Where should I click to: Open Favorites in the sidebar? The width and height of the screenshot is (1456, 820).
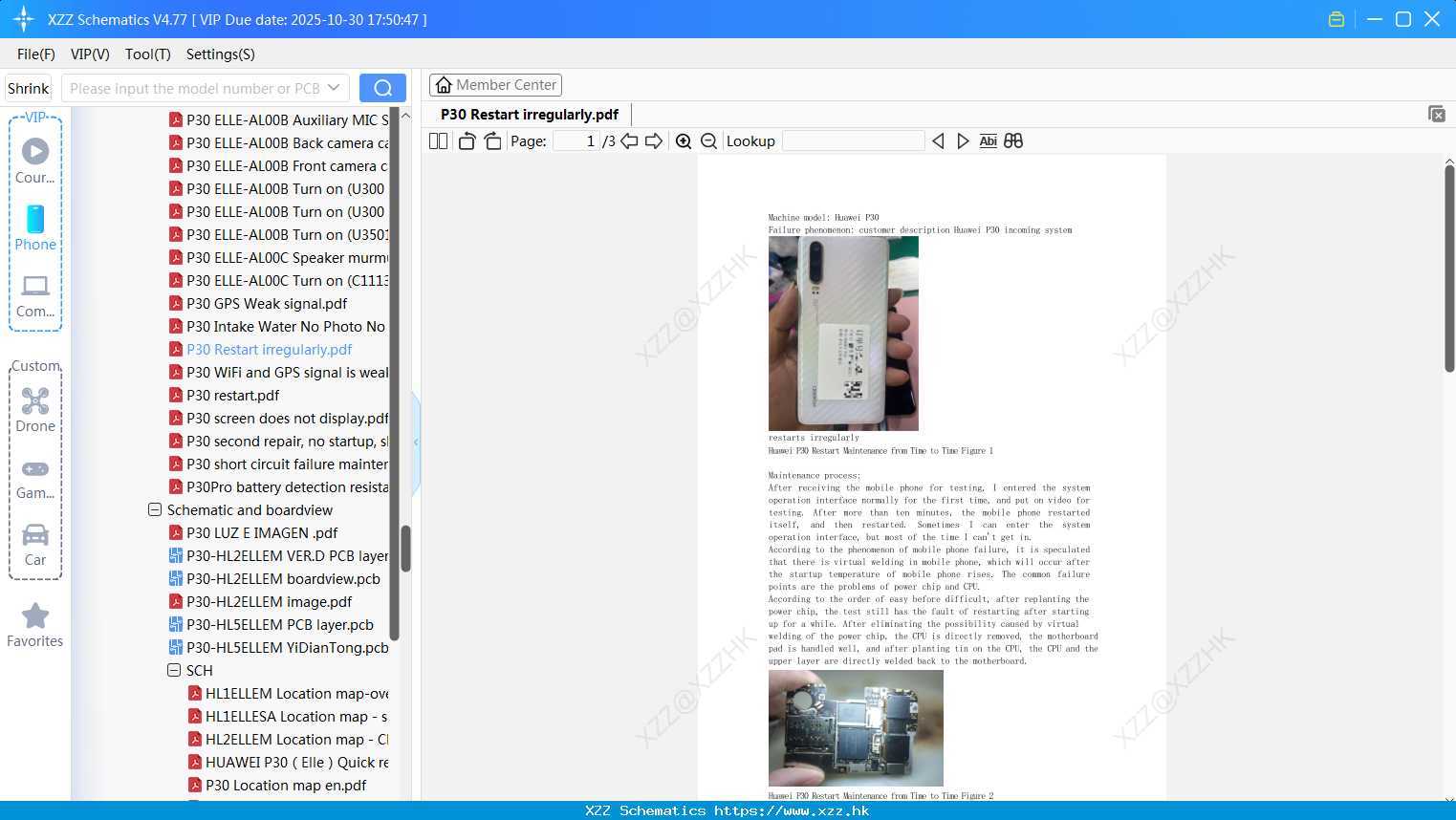(x=35, y=625)
